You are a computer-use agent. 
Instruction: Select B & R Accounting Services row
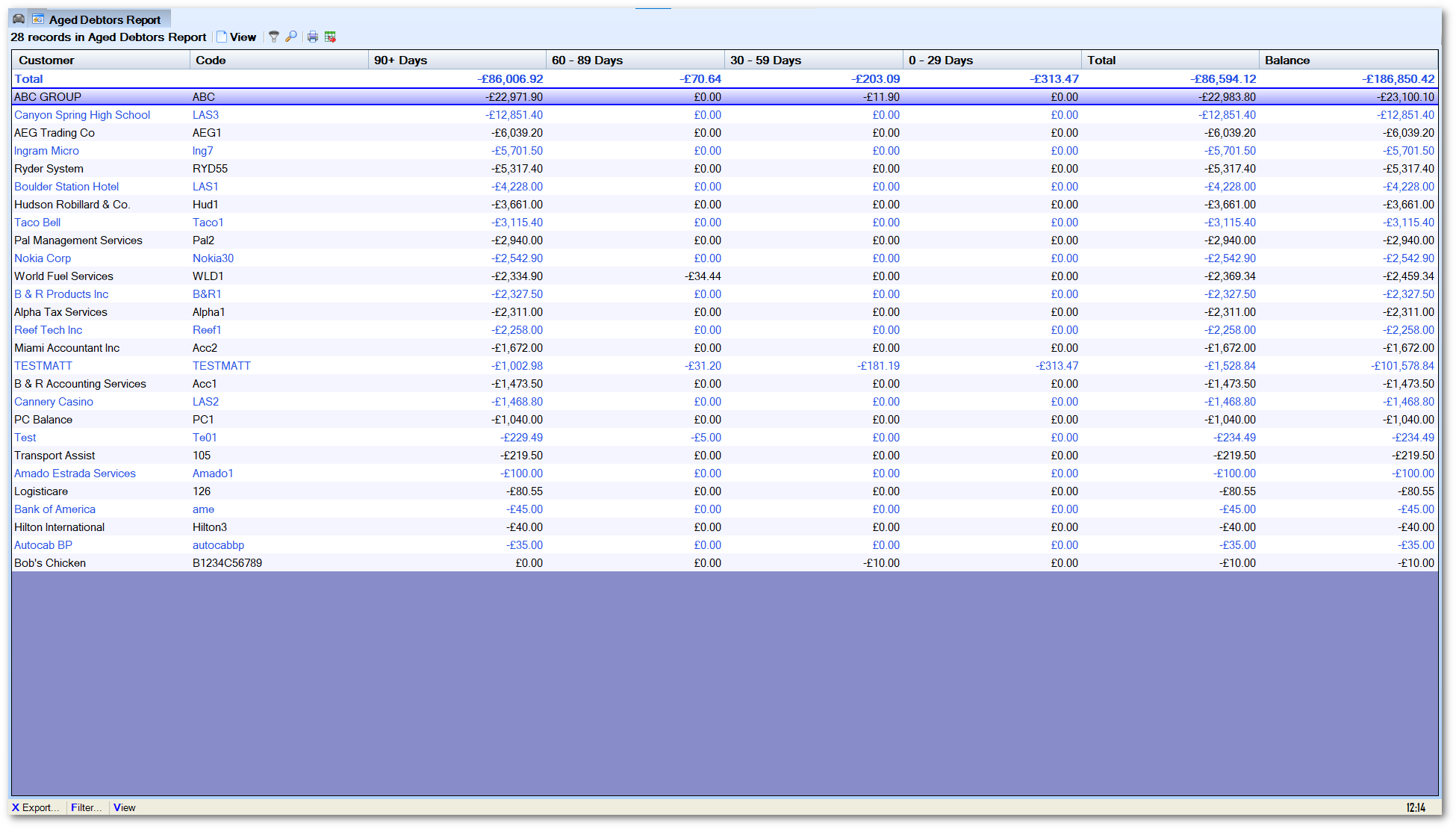tap(724, 384)
